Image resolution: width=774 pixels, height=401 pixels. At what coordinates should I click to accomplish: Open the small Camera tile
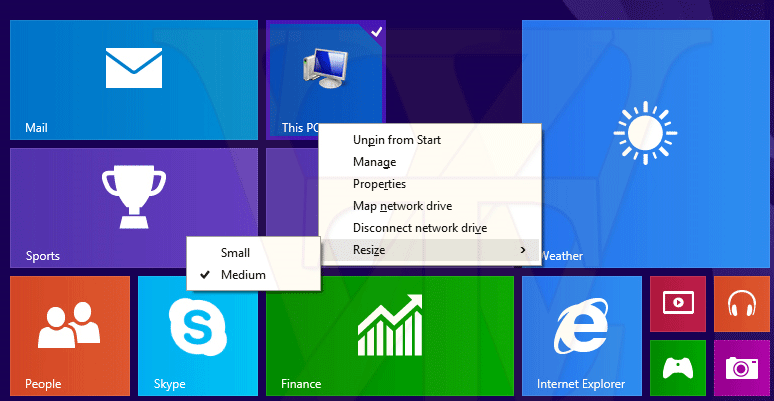[742, 368]
